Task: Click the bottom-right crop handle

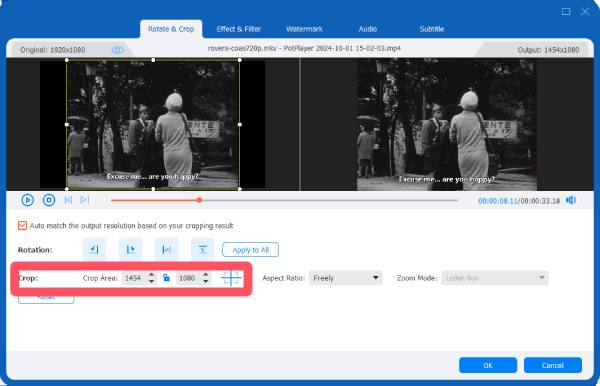Action: (x=240, y=189)
